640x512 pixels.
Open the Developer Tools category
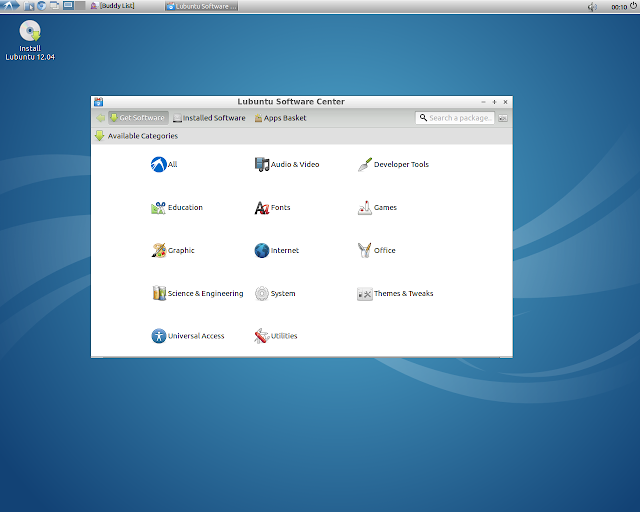coord(393,165)
